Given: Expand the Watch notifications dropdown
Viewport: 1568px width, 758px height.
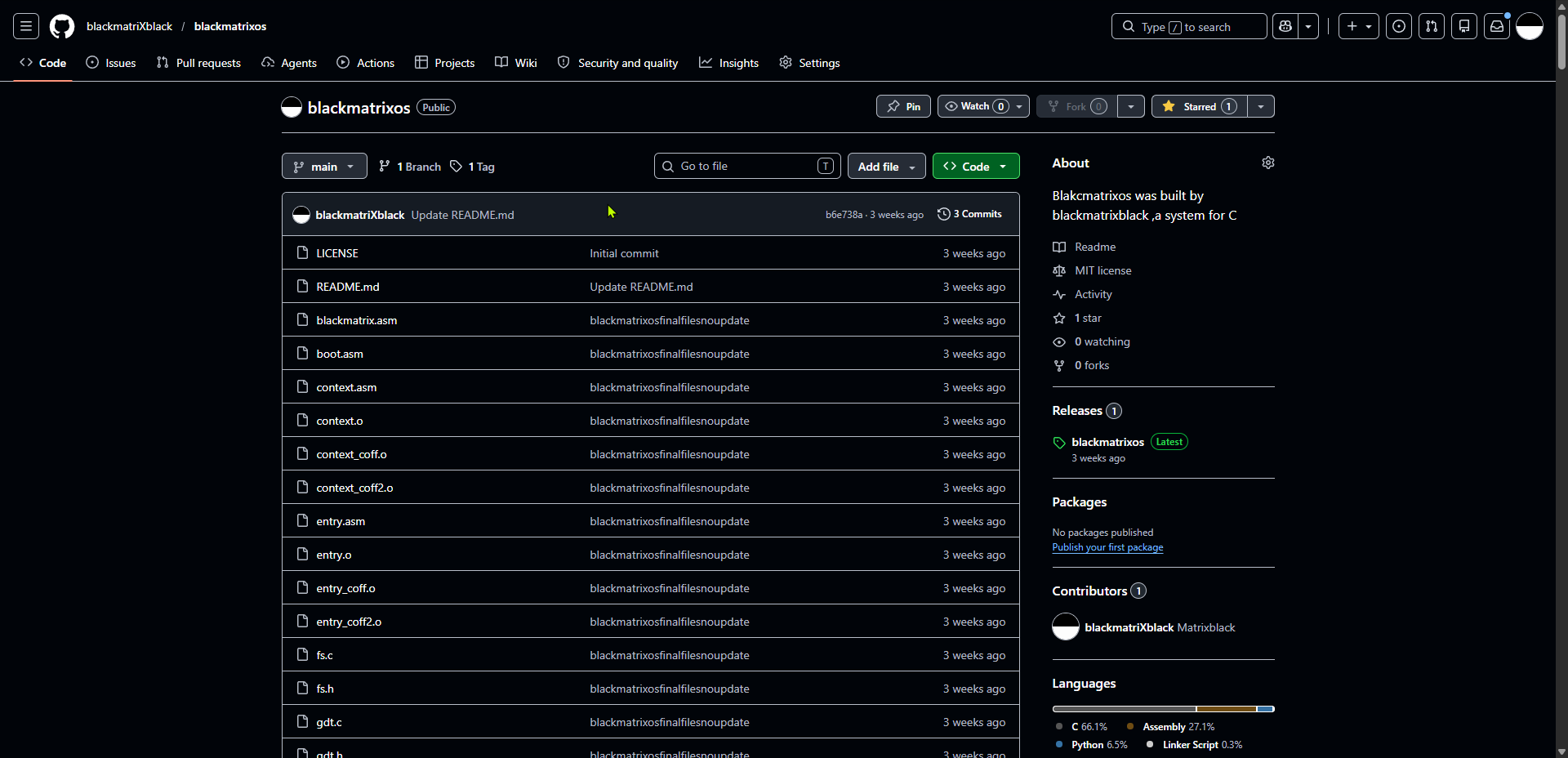Looking at the screenshot, I should [x=983, y=106].
